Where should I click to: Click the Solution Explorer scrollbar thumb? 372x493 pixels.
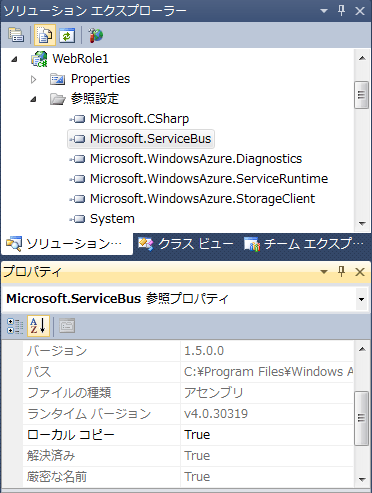[x=361, y=95]
